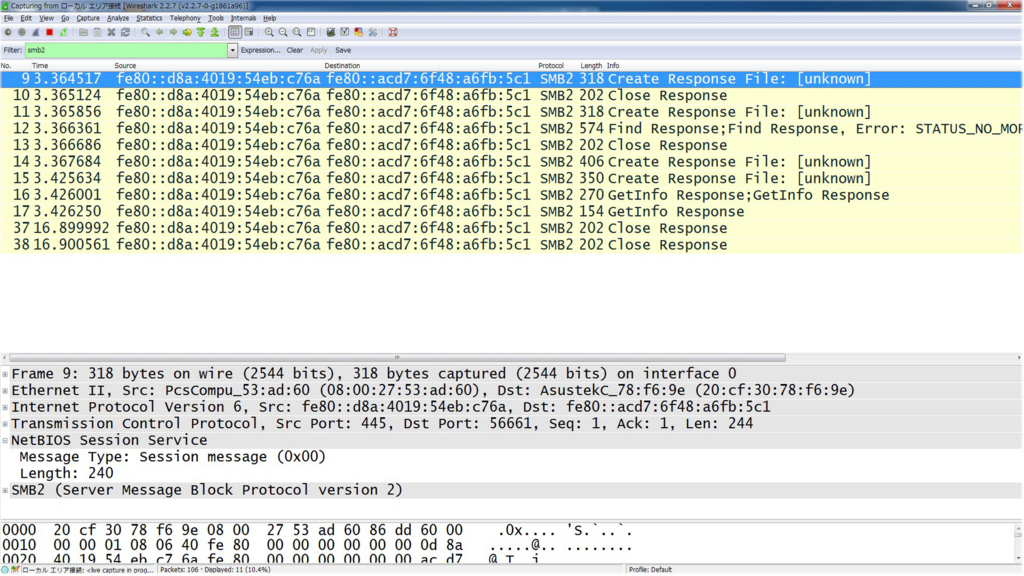Toggle packet list colorize icon

click(235, 32)
